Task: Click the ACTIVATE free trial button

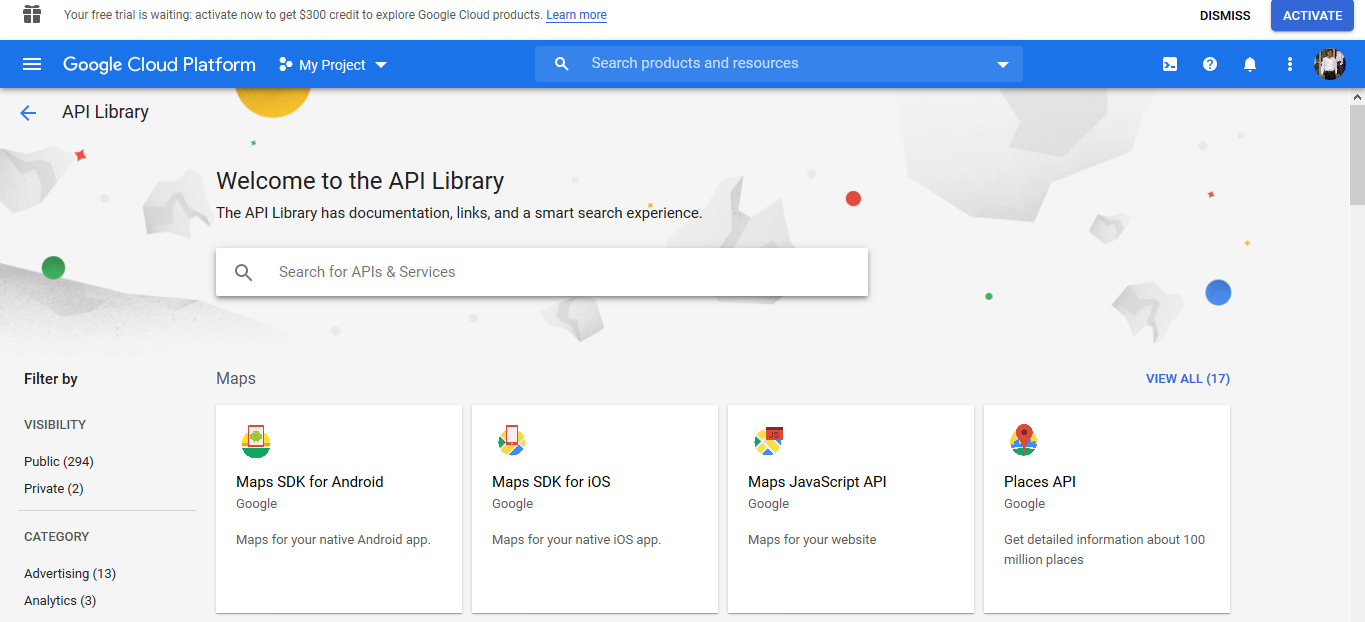Action: 1312,16
